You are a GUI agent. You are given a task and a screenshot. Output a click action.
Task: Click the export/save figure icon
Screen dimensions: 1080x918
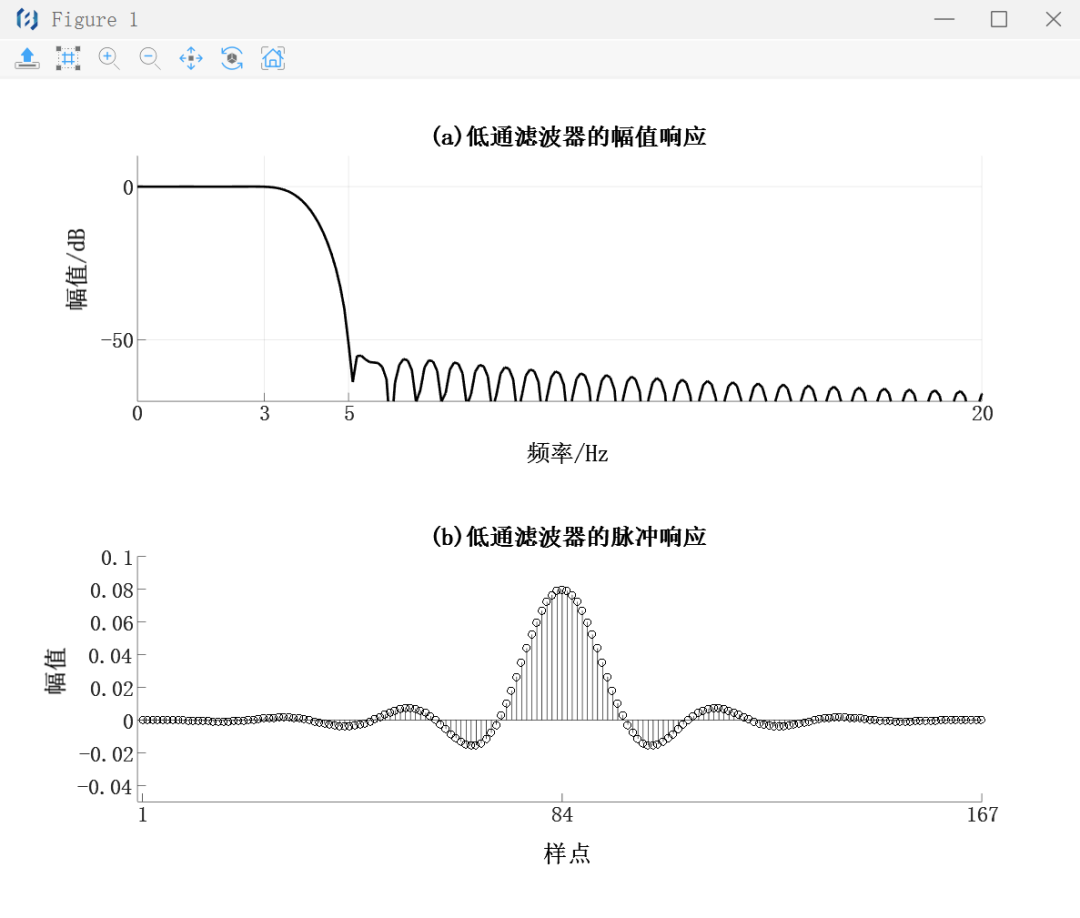(x=27, y=58)
